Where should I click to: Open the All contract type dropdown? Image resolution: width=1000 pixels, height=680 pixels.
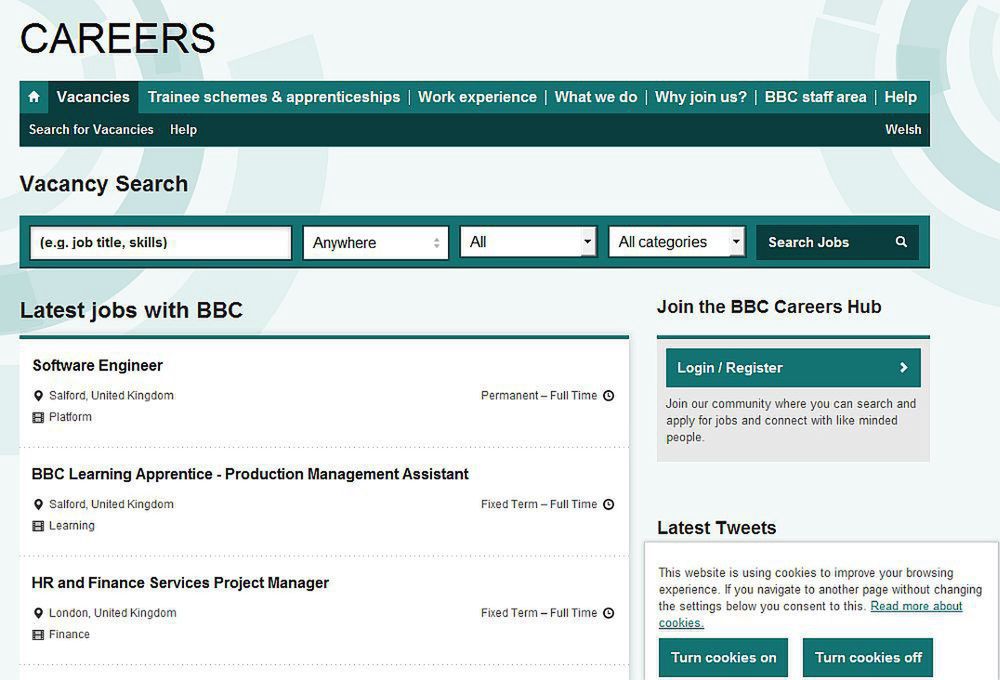(x=528, y=242)
